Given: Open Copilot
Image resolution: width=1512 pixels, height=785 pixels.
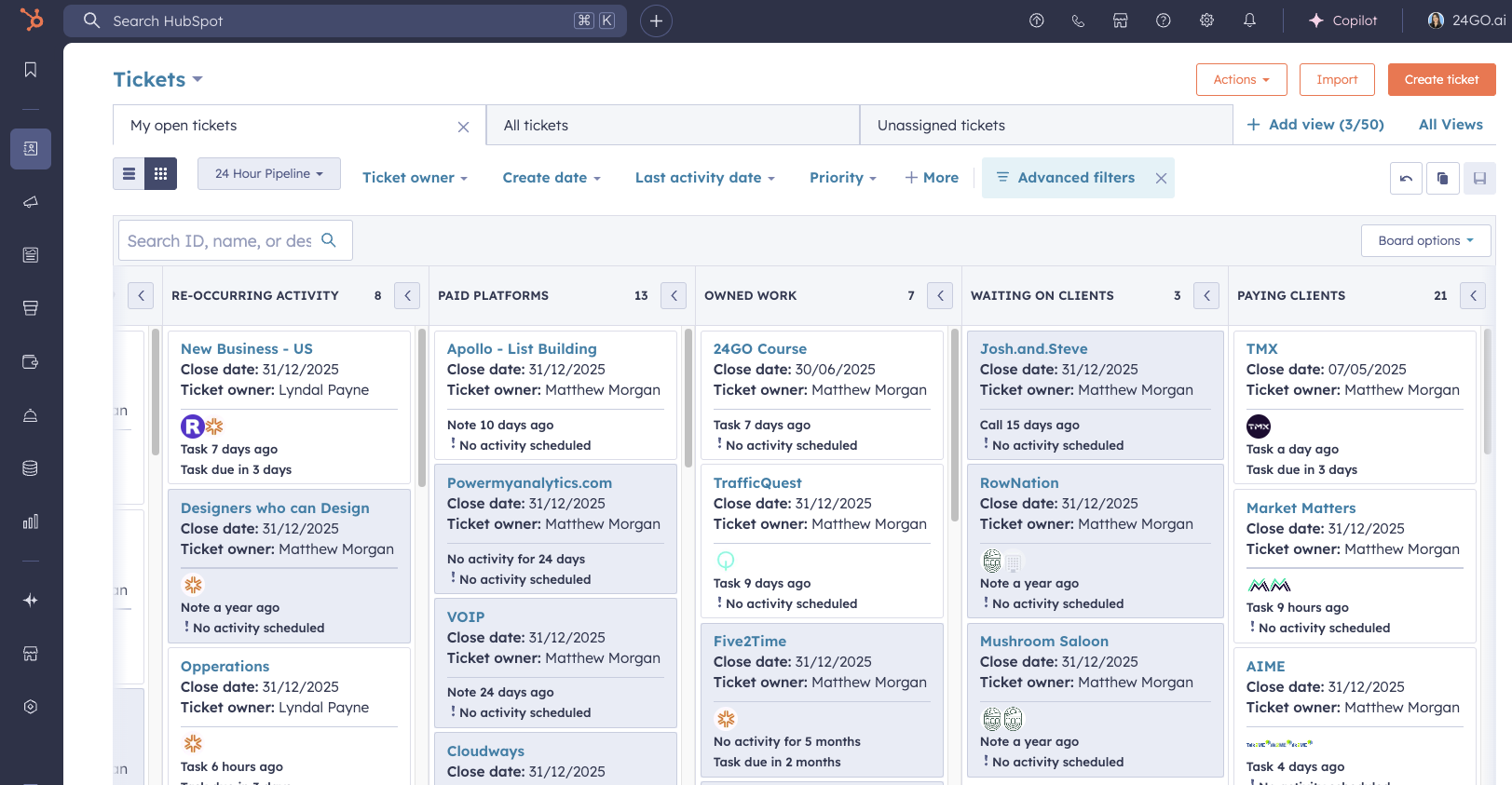Looking at the screenshot, I should click(x=1342, y=20).
